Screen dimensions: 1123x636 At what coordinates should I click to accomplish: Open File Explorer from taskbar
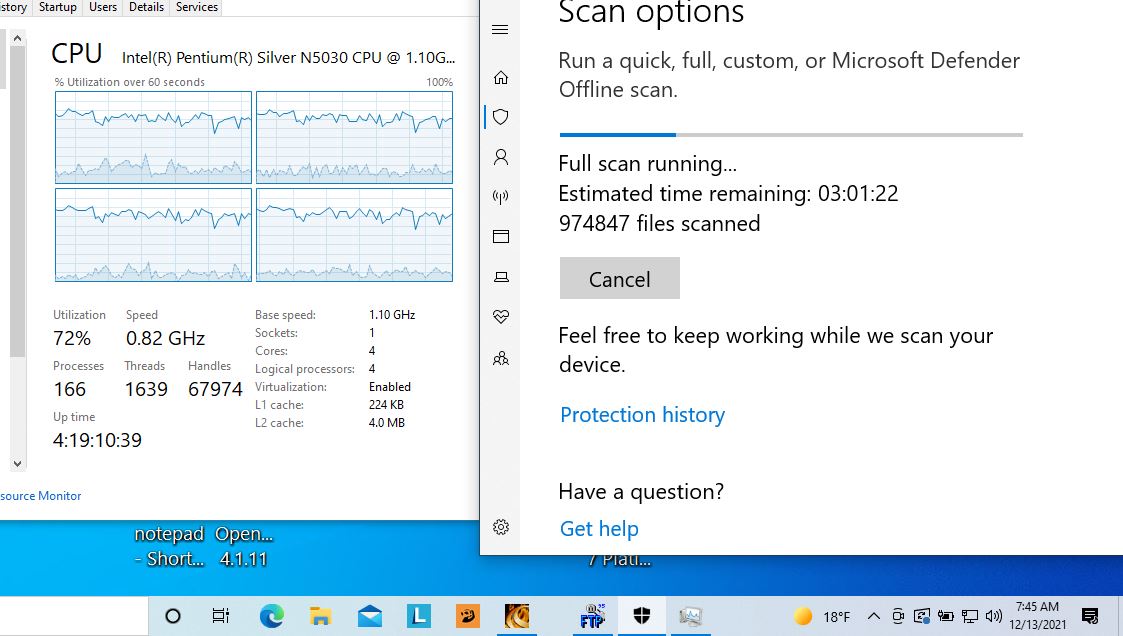point(320,616)
